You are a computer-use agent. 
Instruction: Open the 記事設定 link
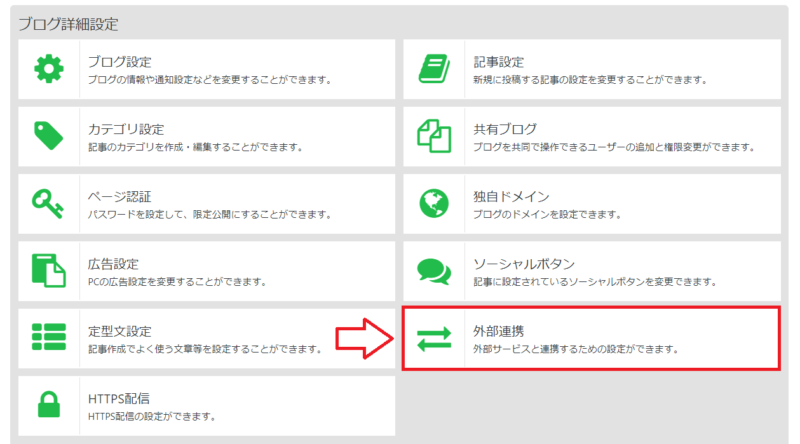(498, 62)
